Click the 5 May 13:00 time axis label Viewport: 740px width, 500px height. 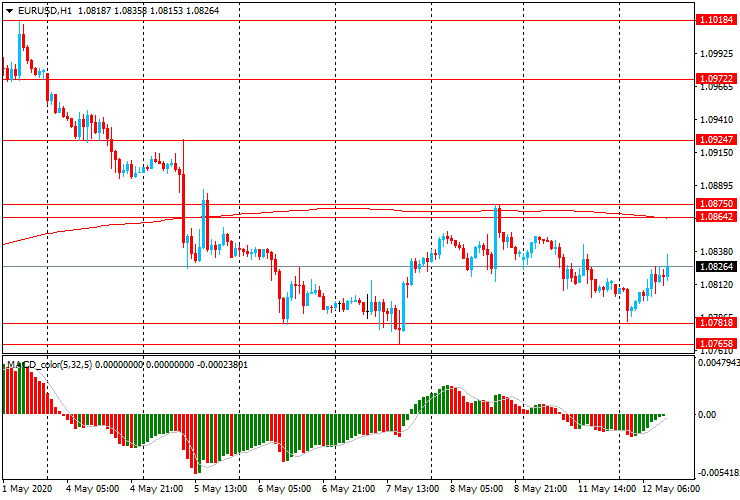(x=220, y=488)
